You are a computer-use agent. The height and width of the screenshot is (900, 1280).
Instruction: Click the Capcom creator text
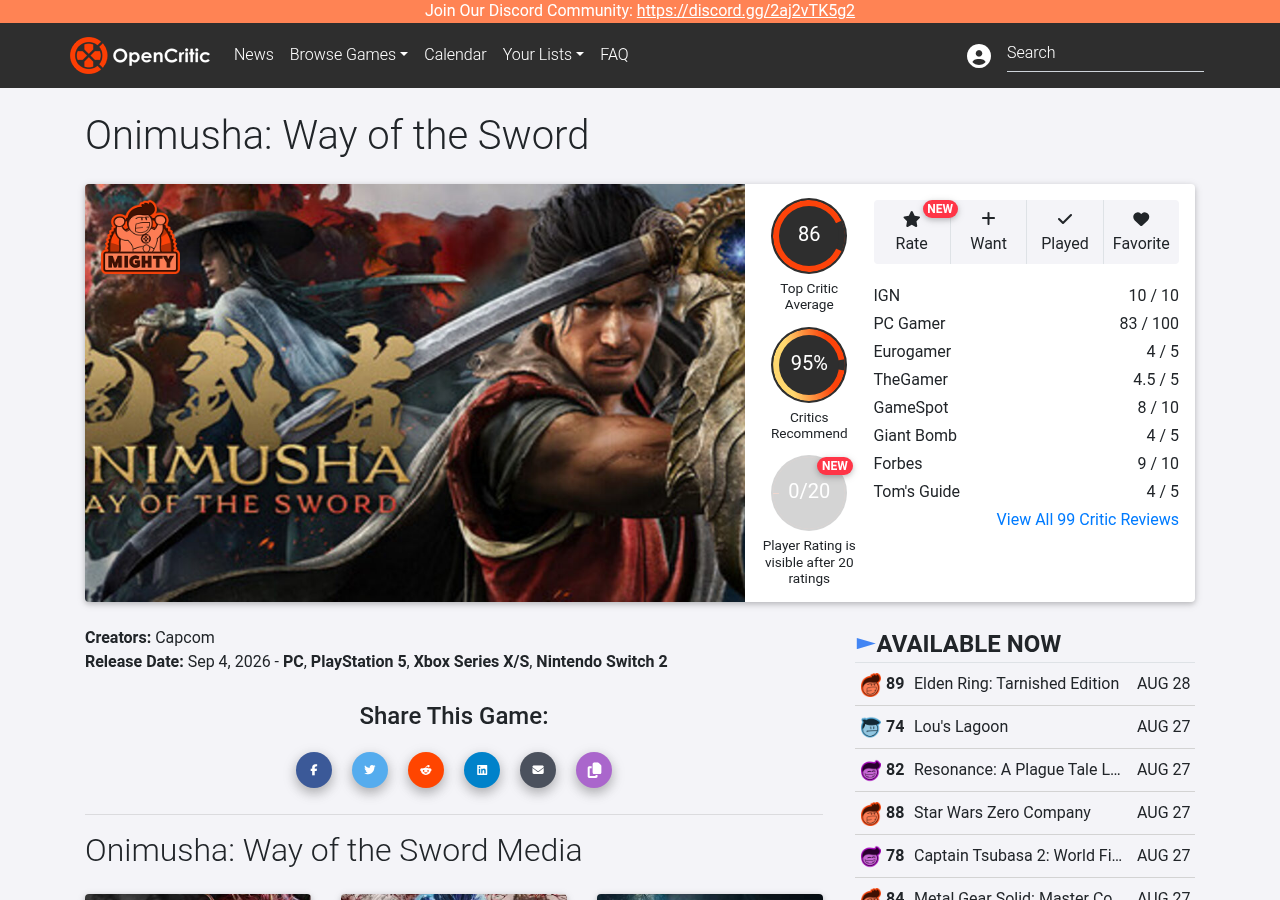tap(185, 638)
